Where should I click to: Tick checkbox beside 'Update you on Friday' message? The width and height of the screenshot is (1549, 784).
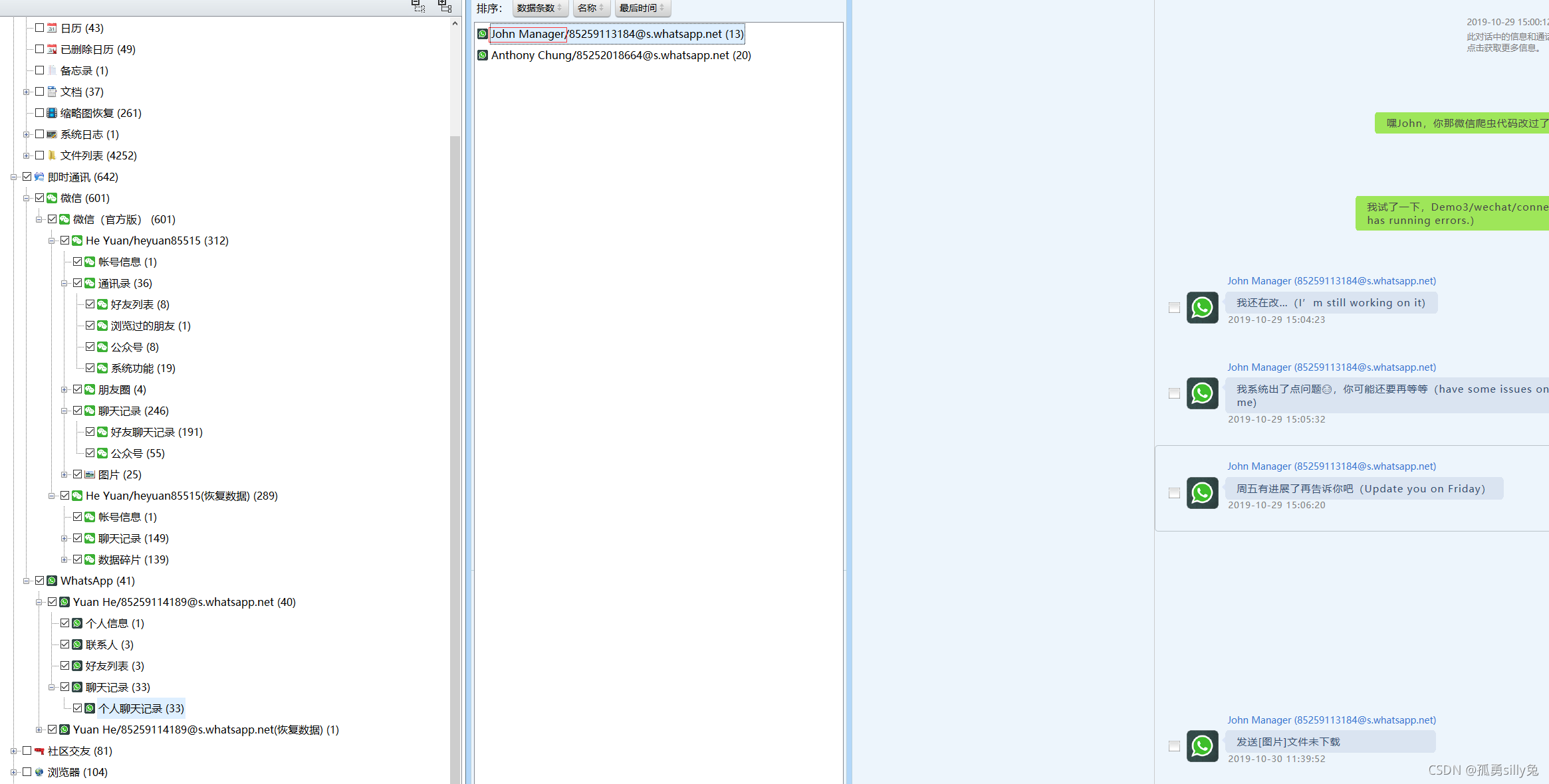[x=1174, y=493]
